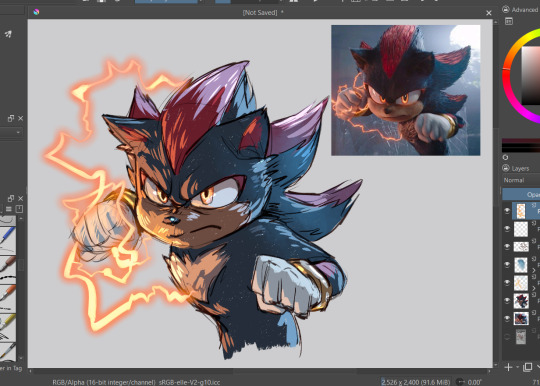Open the brush presets storage resources icon
This screenshot has height=386, width=540.
[19, 209]
